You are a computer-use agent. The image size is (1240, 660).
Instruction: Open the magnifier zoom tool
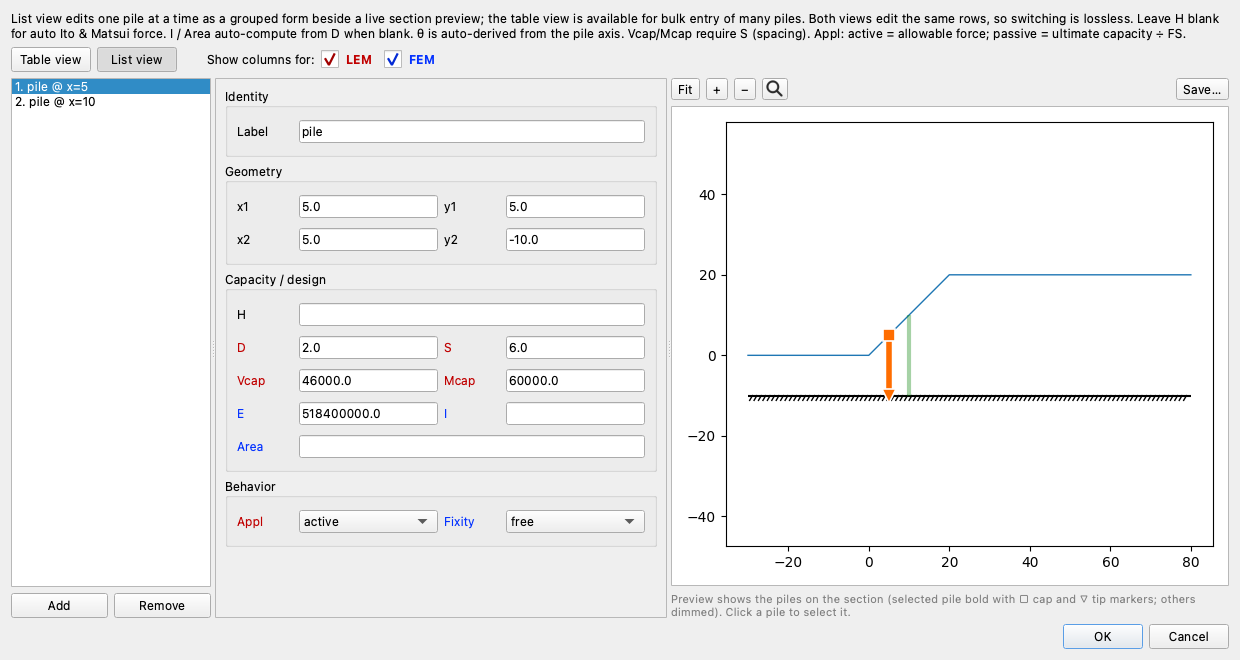(775, 89)
